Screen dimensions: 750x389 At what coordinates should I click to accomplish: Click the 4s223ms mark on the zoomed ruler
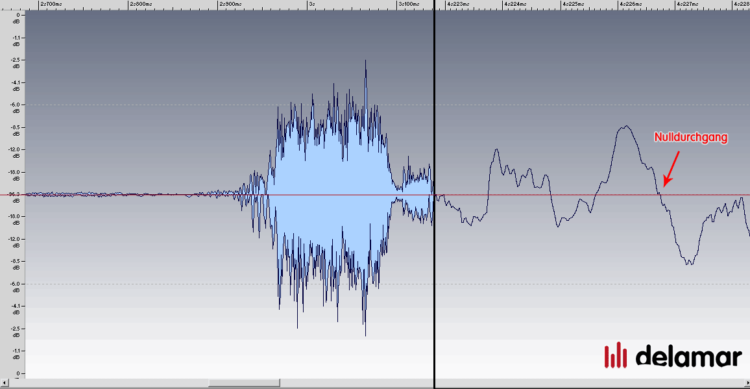[x=458, y=4]
